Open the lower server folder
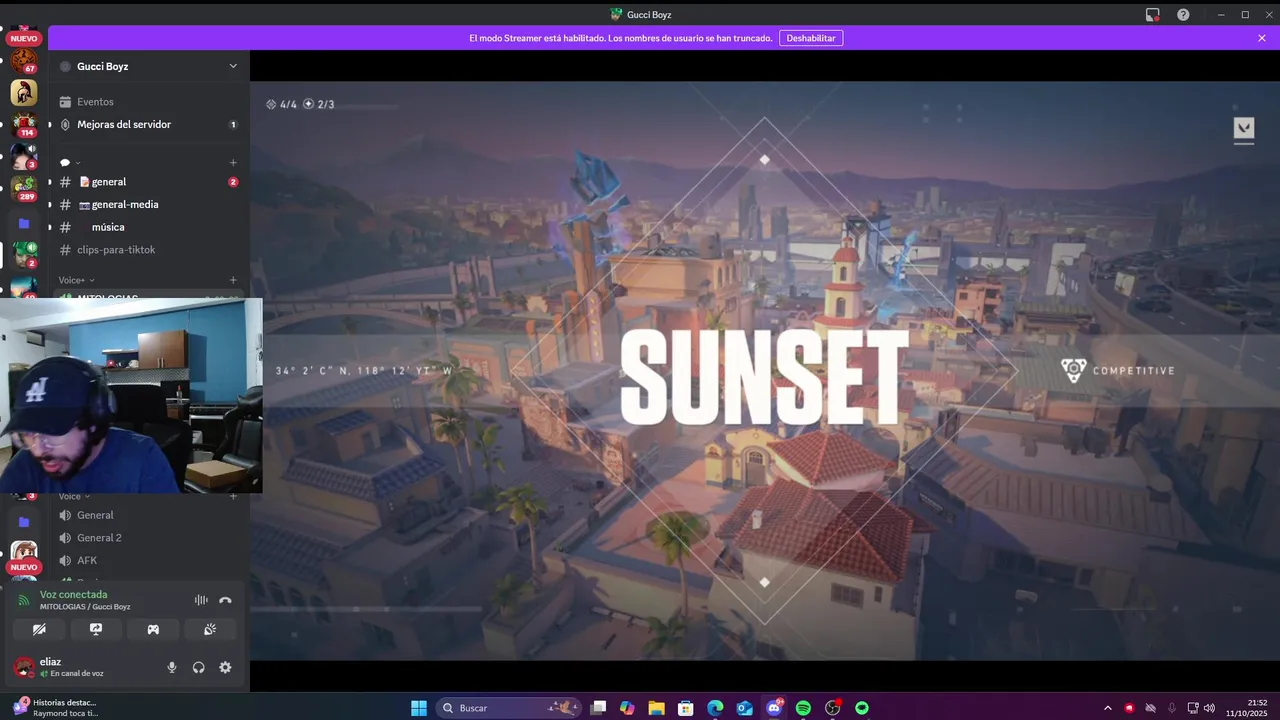 click(24, 522)
